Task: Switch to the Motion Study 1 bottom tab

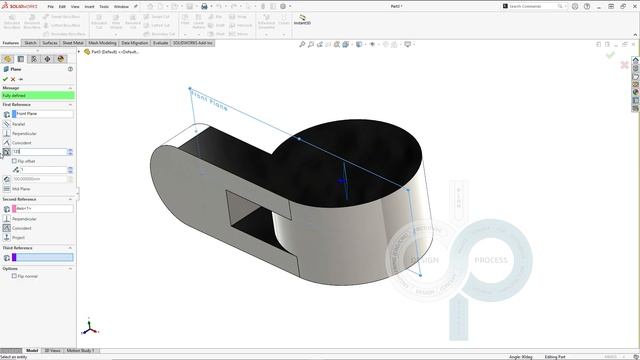Action: pos(80,351)
